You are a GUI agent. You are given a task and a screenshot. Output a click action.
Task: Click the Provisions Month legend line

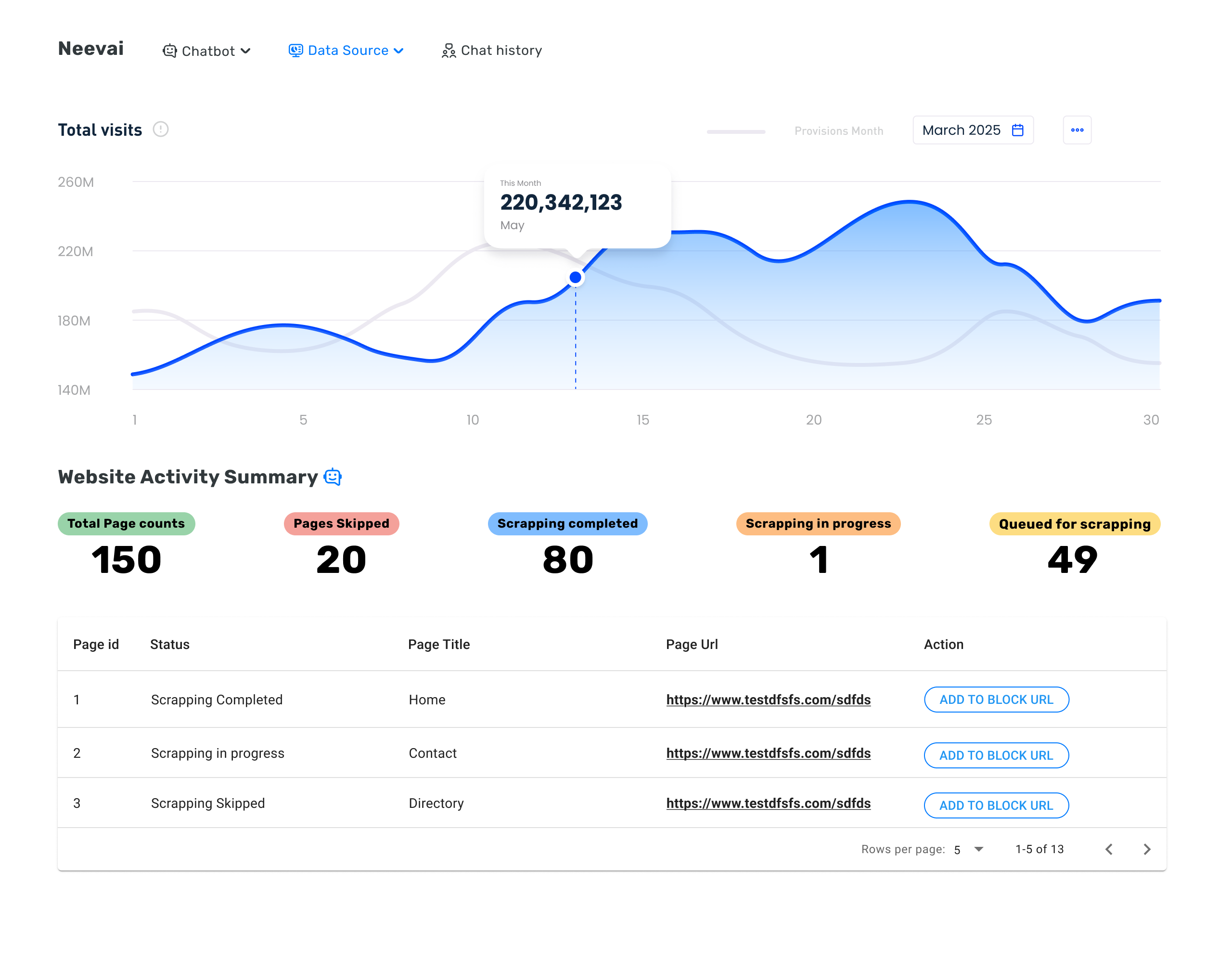(735, 131)
